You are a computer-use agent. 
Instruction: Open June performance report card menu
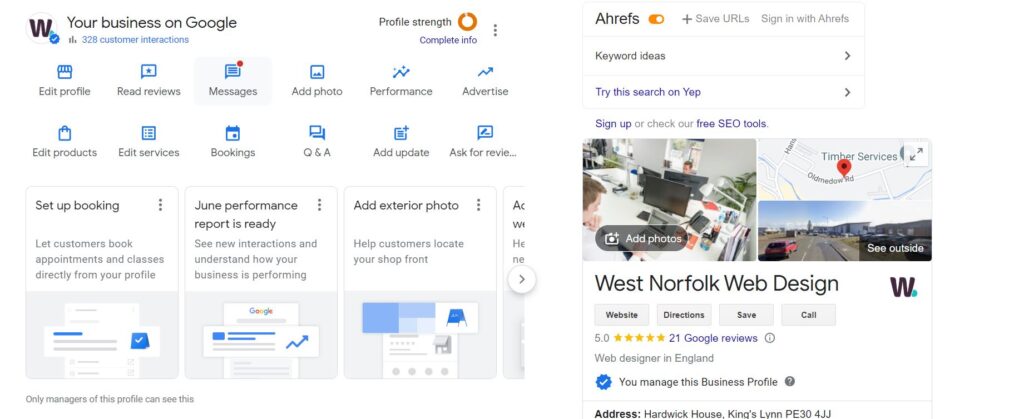(x=319, y=205)
